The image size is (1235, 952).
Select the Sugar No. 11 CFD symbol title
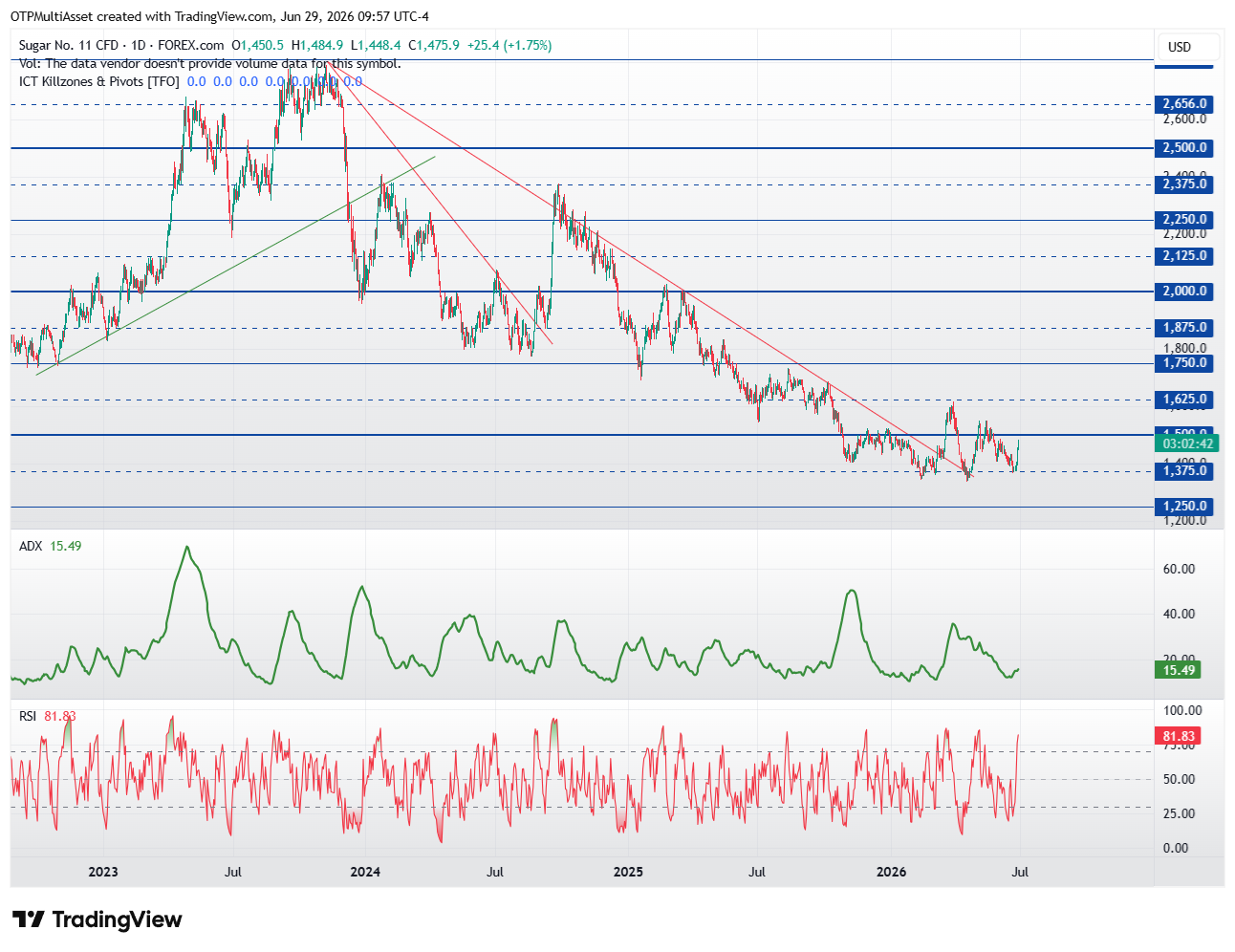(x=71, y=45)
